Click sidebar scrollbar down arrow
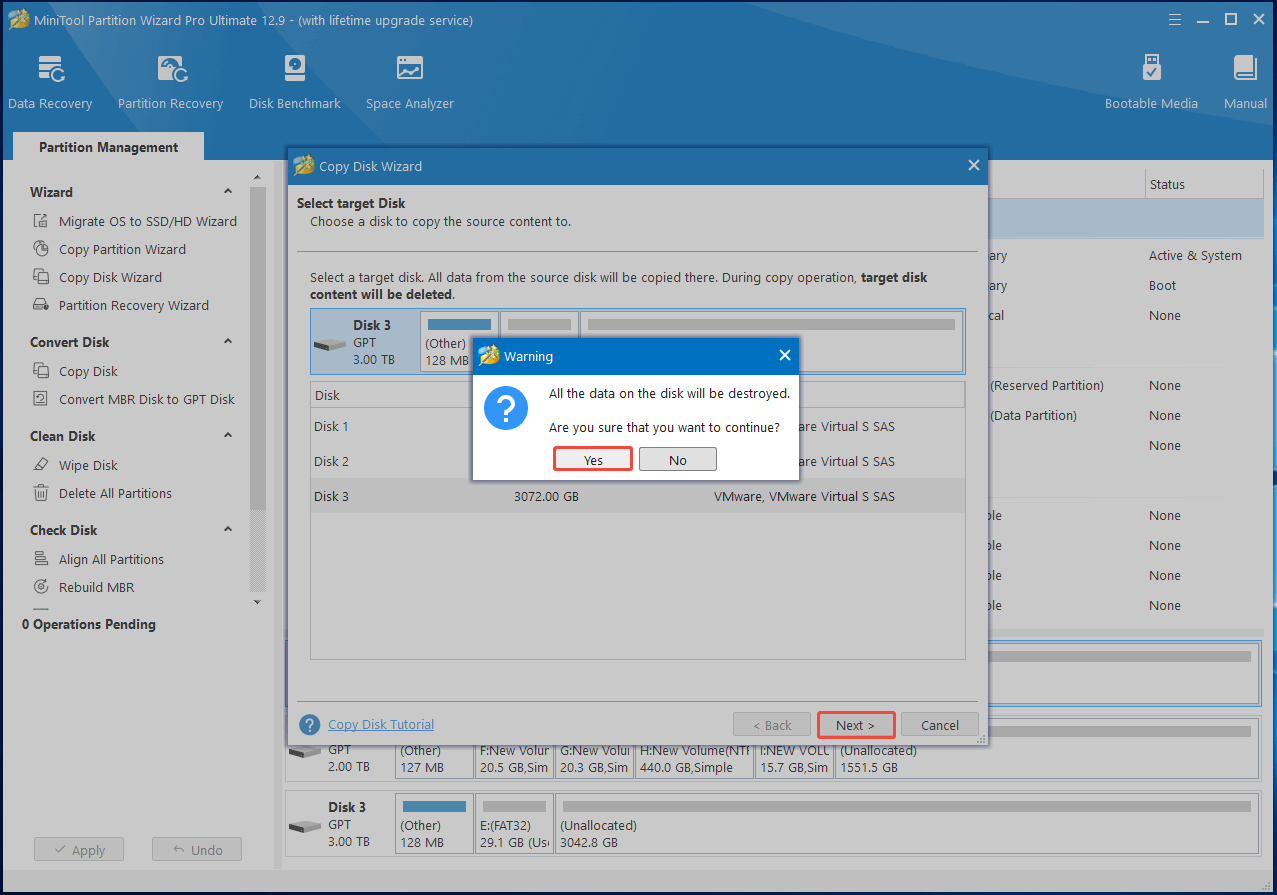This screenshot has height=895, width=1277. 258,602
